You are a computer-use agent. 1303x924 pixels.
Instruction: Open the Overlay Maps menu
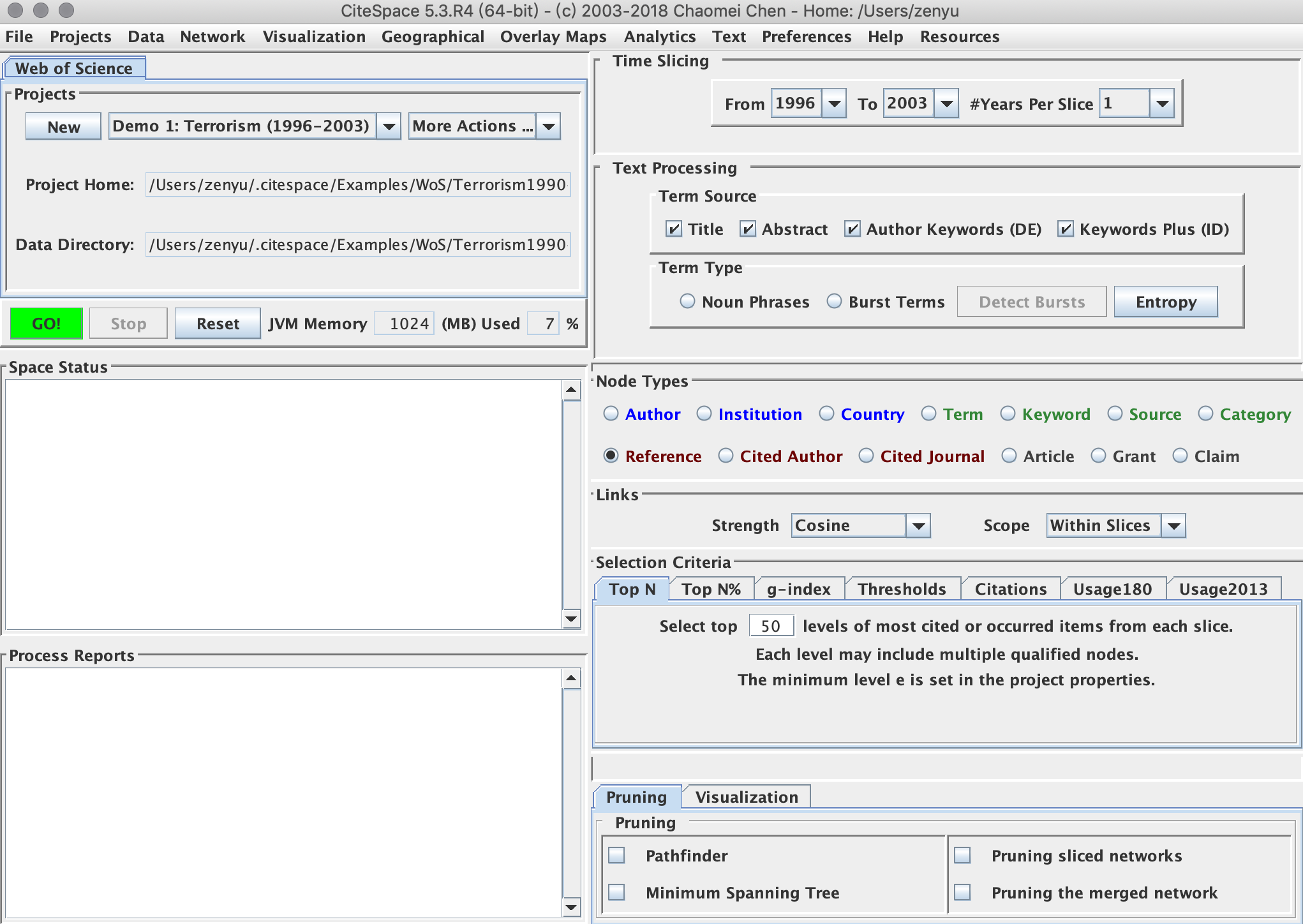[553, 37]
